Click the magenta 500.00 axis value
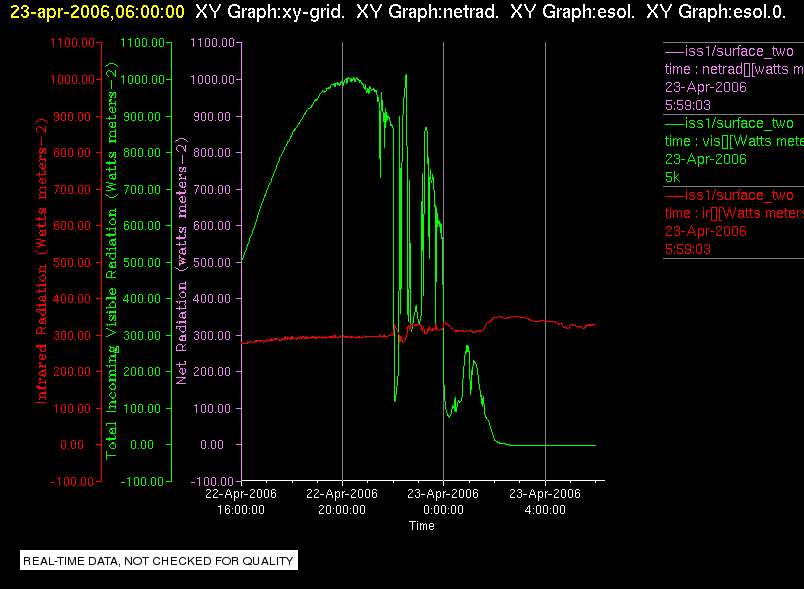804x589 pixels. 212,262
